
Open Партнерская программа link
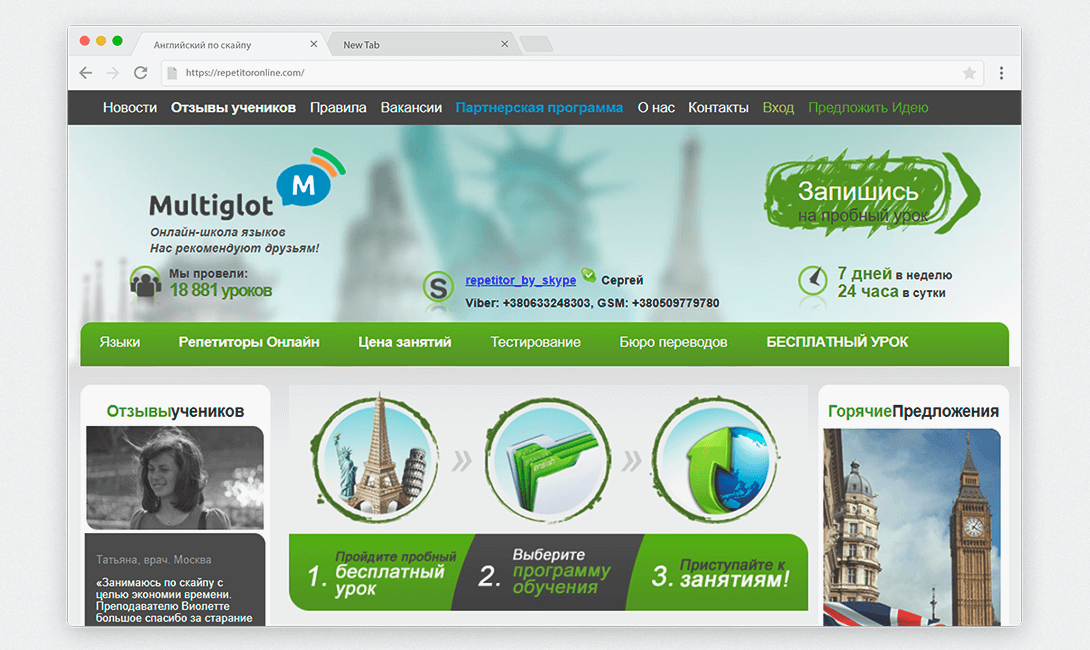539,108
